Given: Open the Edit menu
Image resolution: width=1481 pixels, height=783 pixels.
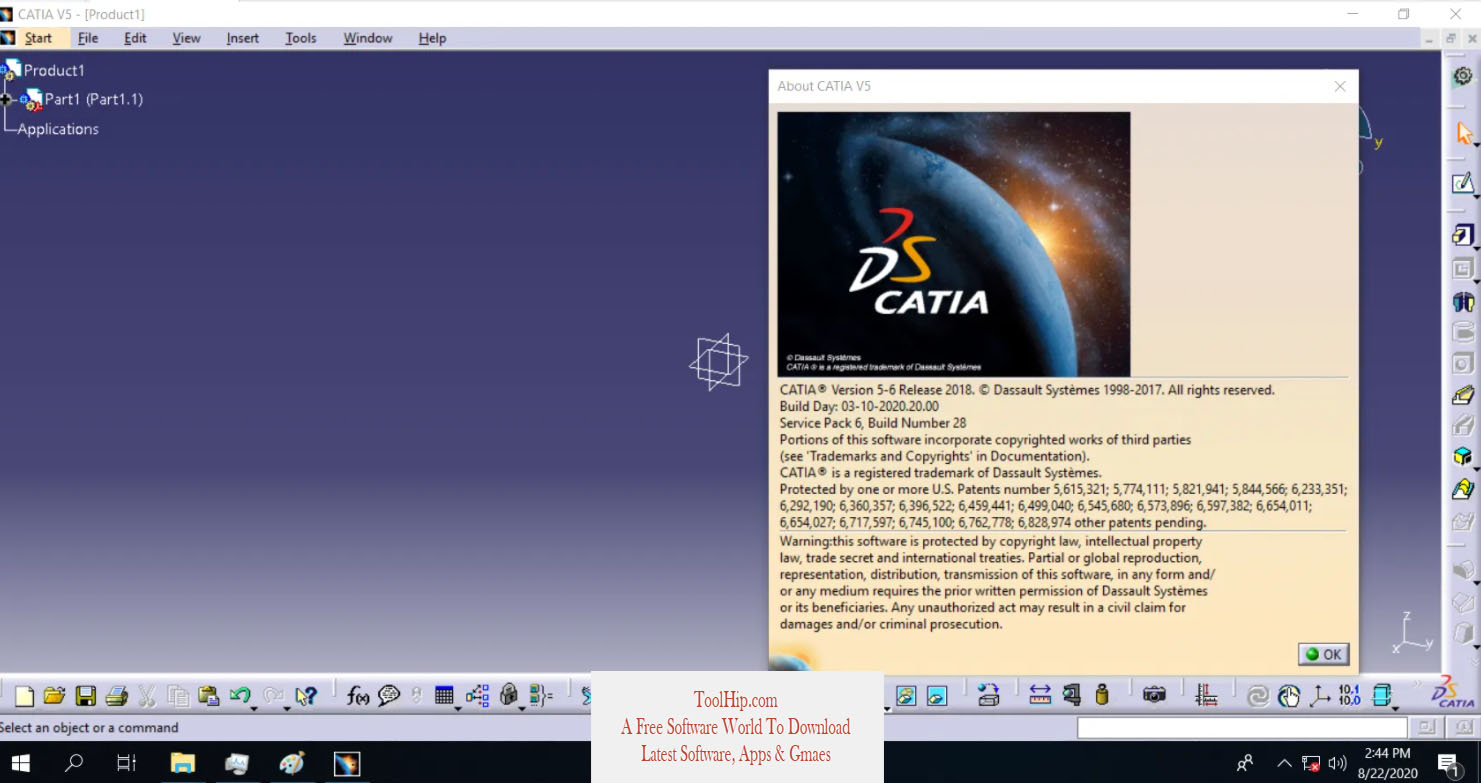Looking at the screenshot, I should pos(135,38).
